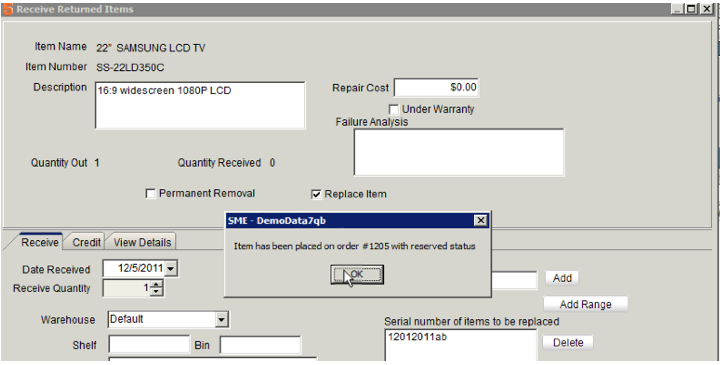Click OK in the SME dialog
The width and height of the screenshot is (720, 365).
(357, 275)
